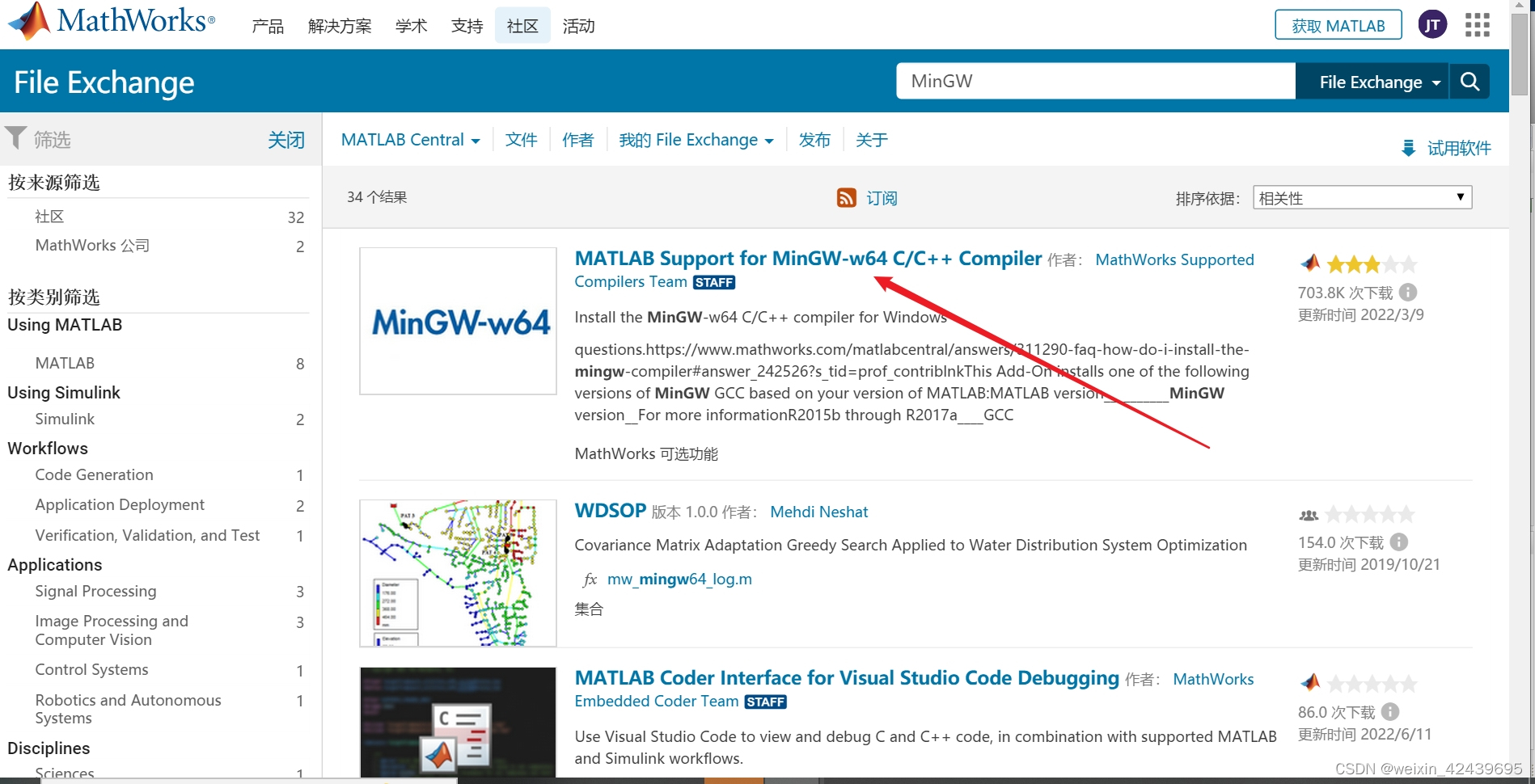This screenshot has height=784, width=1535.
Task: Open the 支持 menu
Action: click(x=467, y=27)
